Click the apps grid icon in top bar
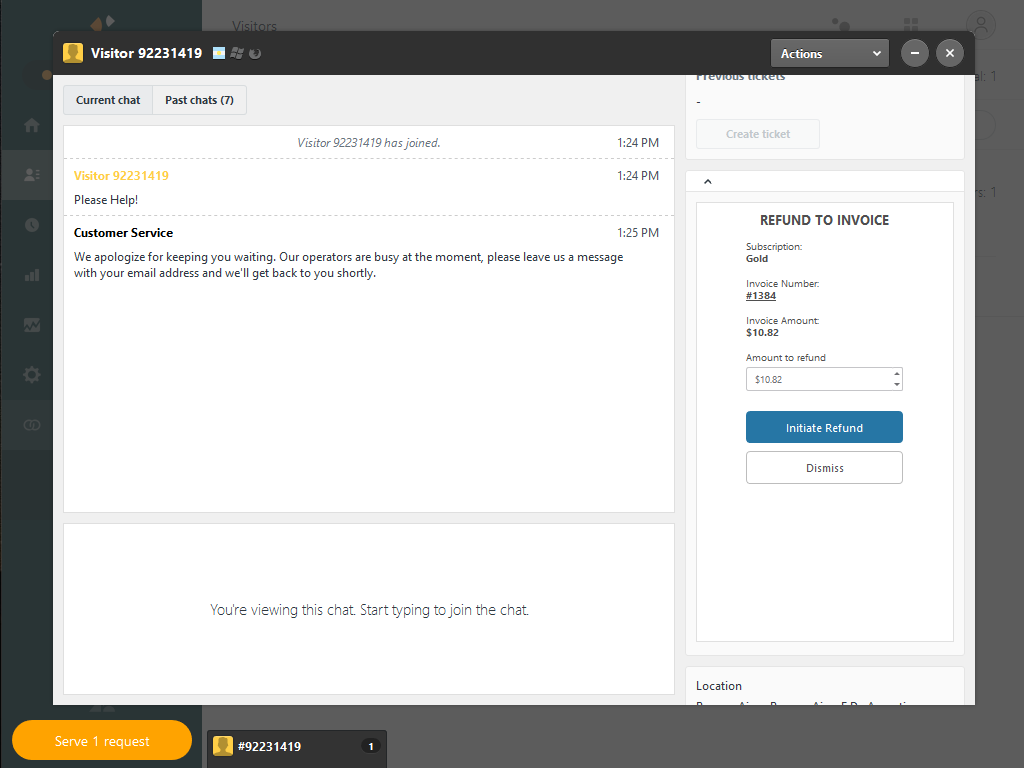 click(910, 25)
